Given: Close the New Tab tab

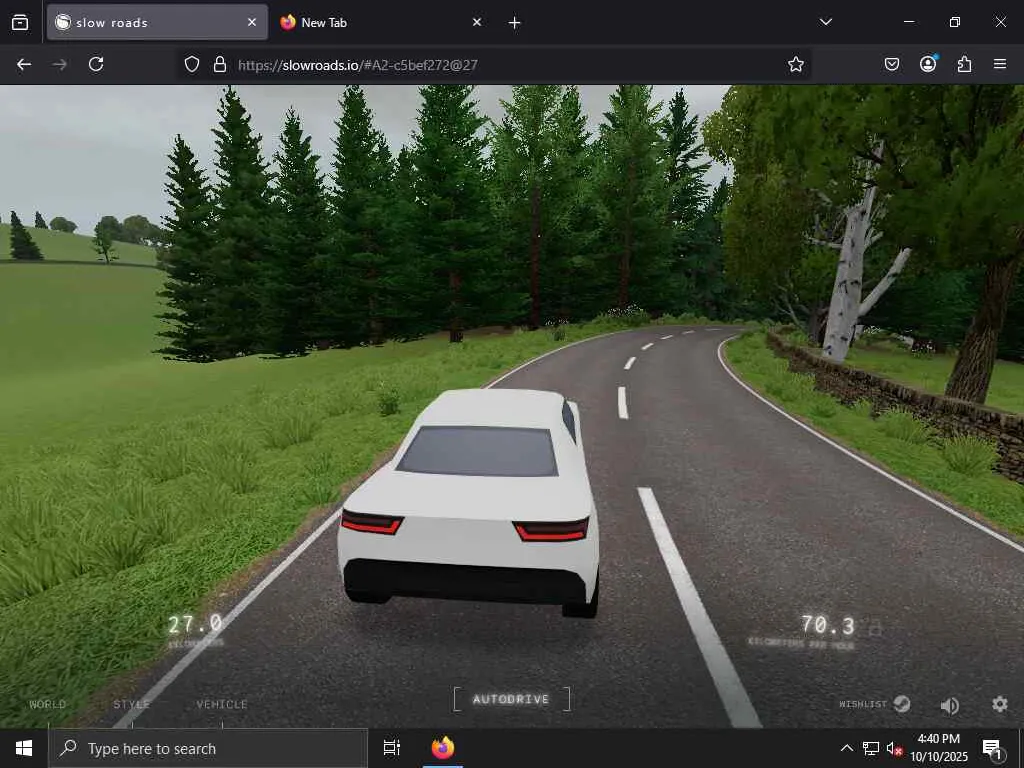Looking at the screenshot, I should pyautogui.click(x=477, y=22).
